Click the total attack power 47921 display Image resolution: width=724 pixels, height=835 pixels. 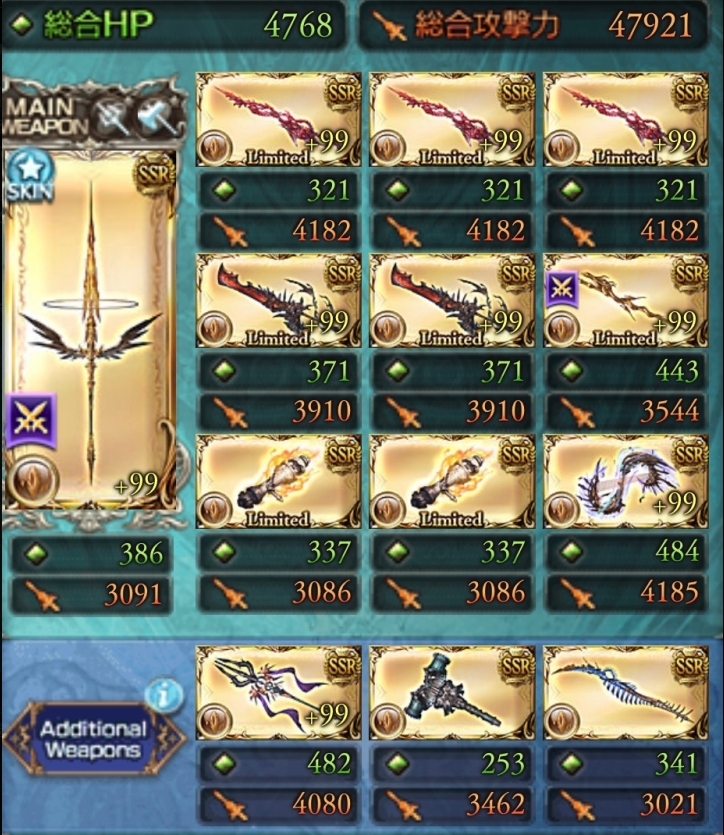coord(534,25)
